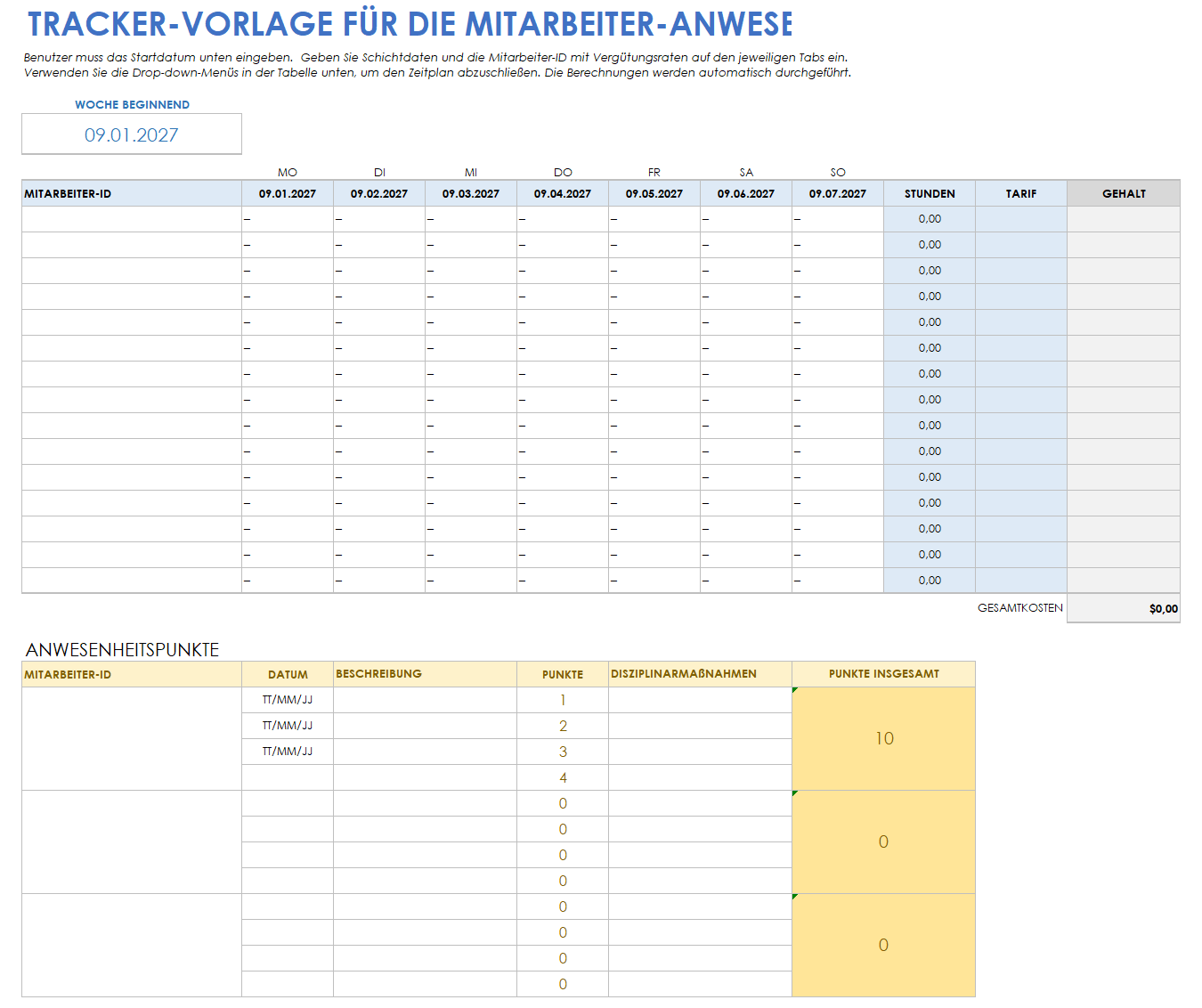Viewport: 1202px width, 1008px height.
Task: Click the WOCHE BEGINNEND label
Action: pos(132,104)
